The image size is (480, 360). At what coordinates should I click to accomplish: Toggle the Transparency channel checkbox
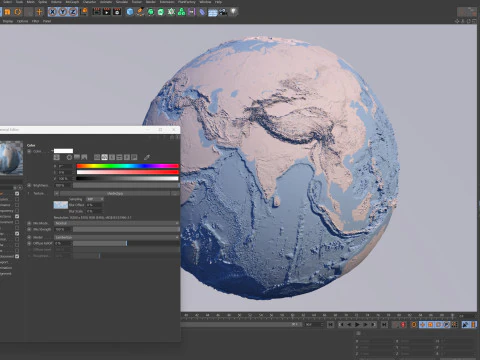click(x=17, y=211)
